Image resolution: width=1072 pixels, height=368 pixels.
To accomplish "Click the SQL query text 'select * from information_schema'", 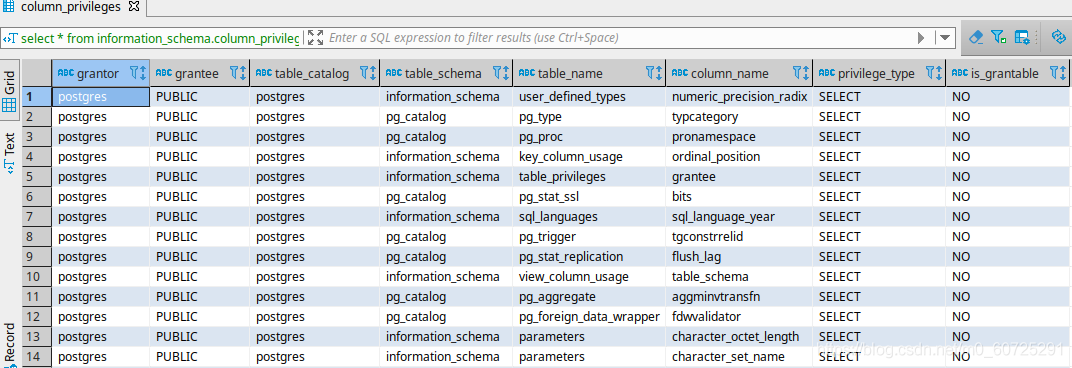I will pos(116,38).
